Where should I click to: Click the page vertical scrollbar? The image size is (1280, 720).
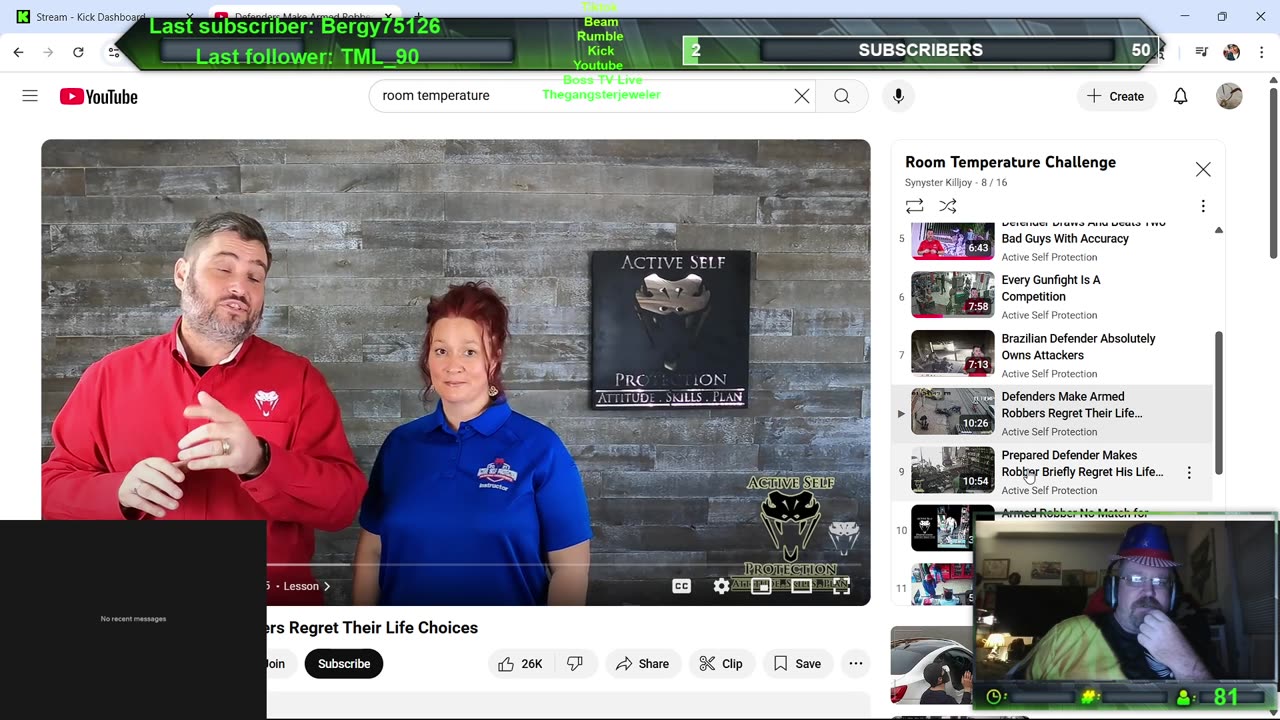(x=1272, y=175)
